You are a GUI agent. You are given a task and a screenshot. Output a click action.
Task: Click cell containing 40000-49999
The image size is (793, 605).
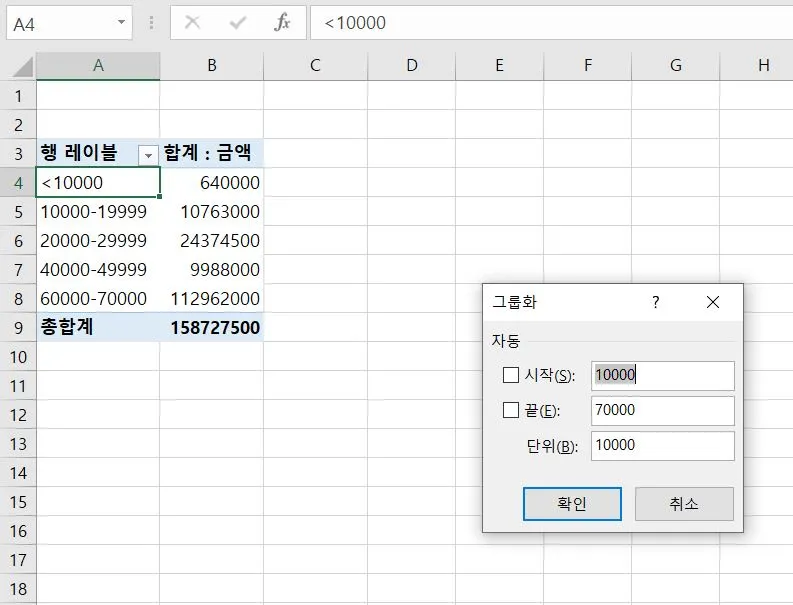pos(98,269)
